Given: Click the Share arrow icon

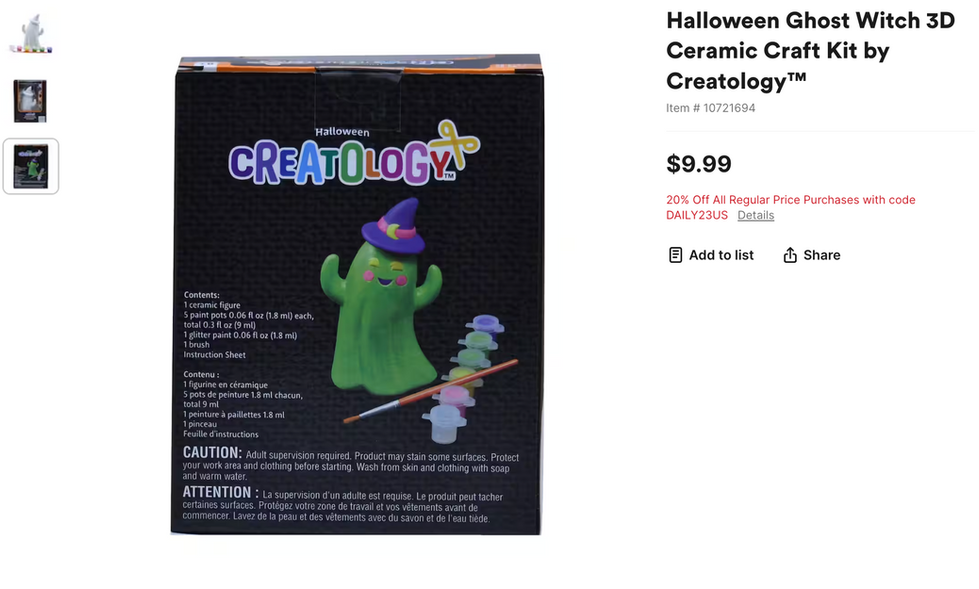Looking at the screenshot, I should tap(790, 255).
